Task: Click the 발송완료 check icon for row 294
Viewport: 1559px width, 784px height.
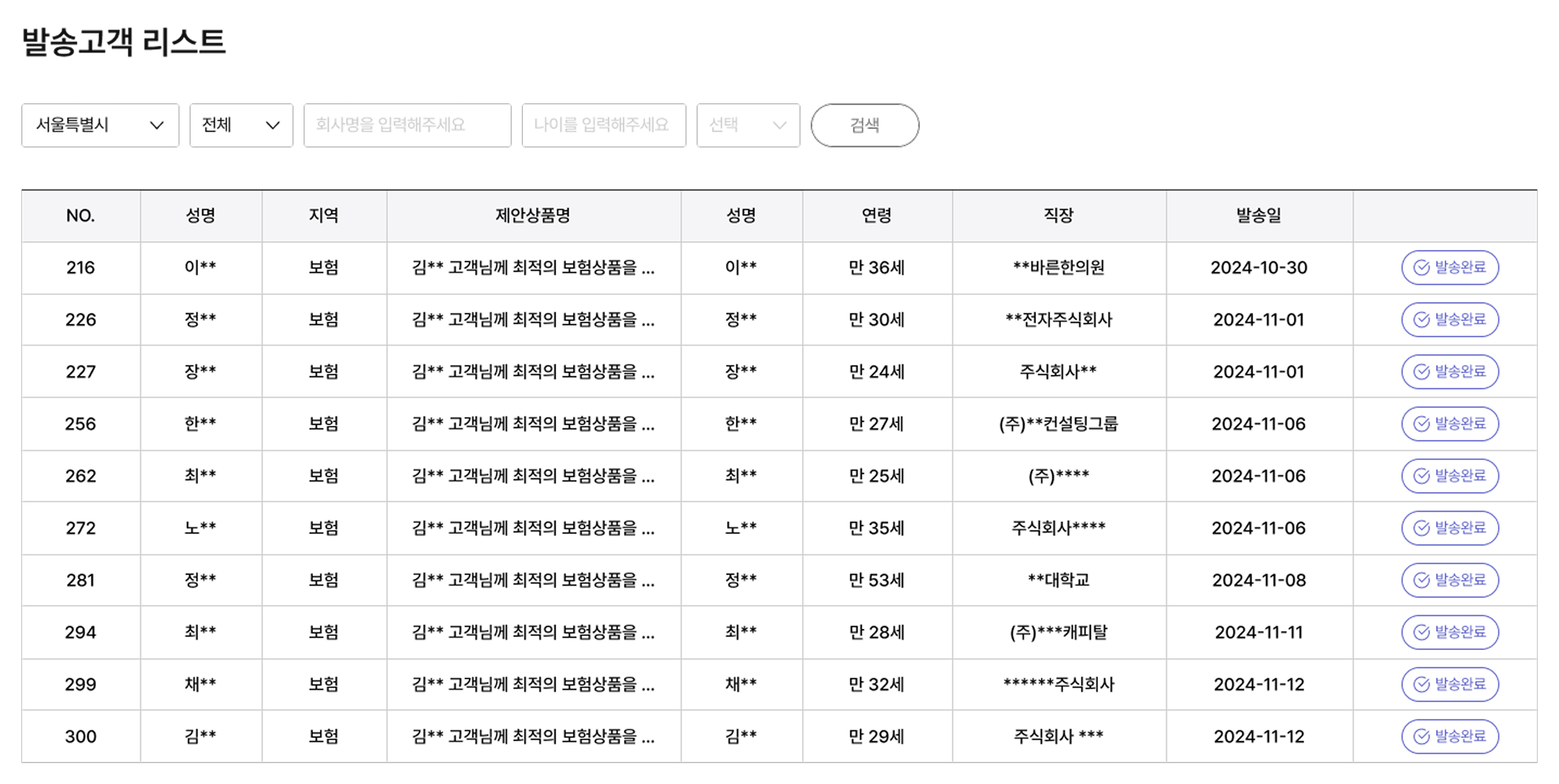Action: pos(1421,632)
